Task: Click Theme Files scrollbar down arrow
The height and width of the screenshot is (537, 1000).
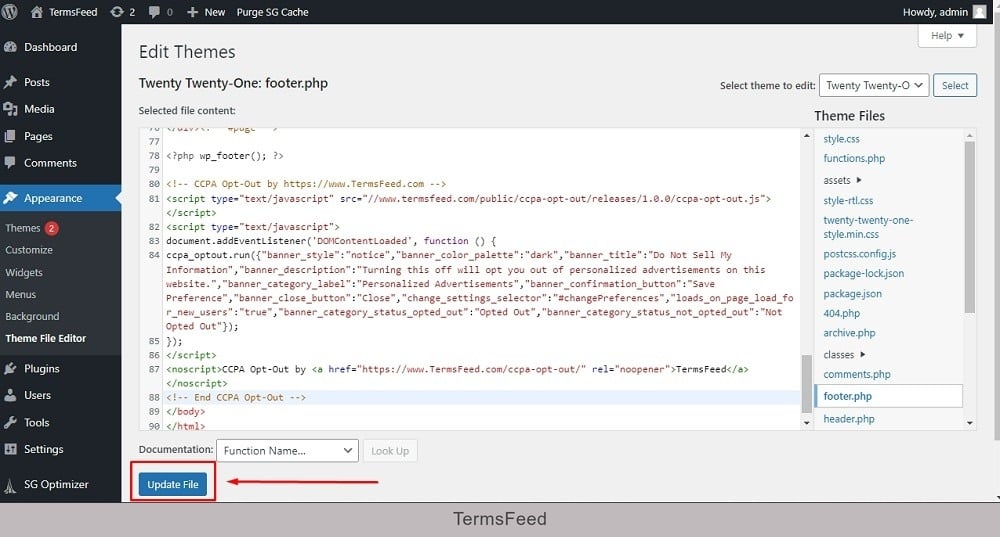Action: (969, 423)
